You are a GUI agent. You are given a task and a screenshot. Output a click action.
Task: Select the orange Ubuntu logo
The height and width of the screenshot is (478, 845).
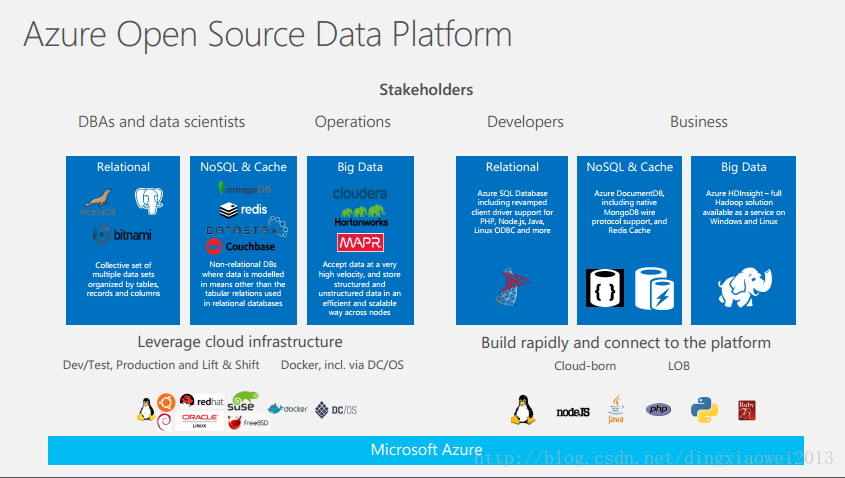[166, 403]
